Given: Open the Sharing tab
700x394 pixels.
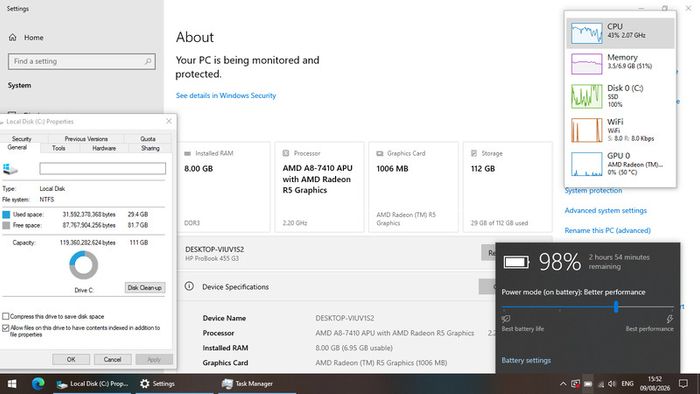Looking at the screenshot, I should click(150, 148).
